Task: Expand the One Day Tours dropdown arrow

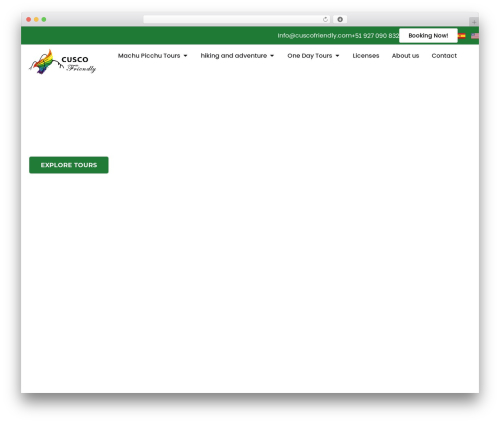Action: click(x=337, y=56)
